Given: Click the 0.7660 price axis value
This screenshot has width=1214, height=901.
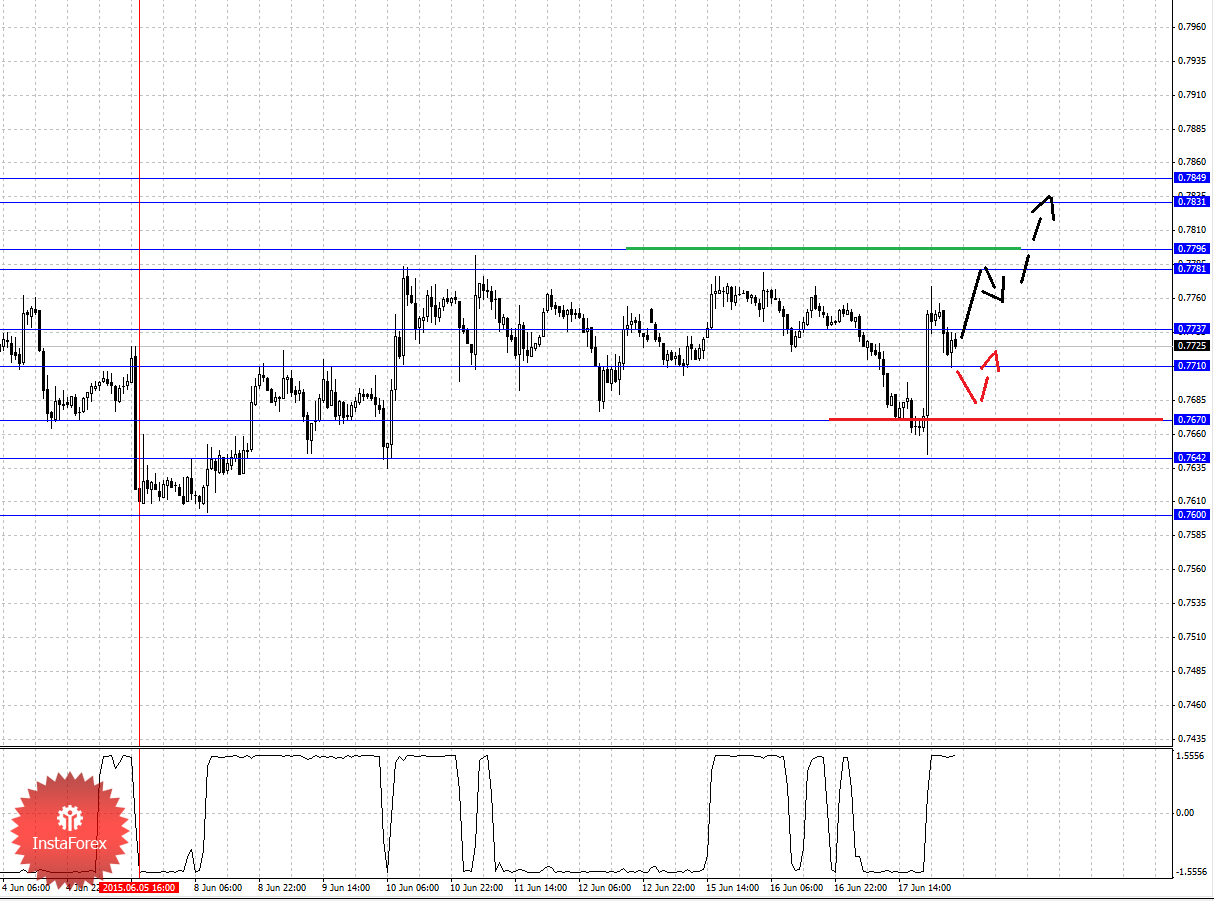Looking at the screenshot, I should pos(1192,433).
